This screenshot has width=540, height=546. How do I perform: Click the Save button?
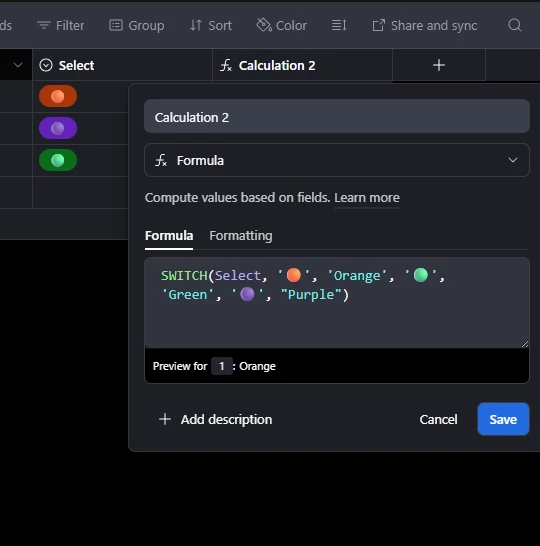pyautogui.click(x=503, y=419)
